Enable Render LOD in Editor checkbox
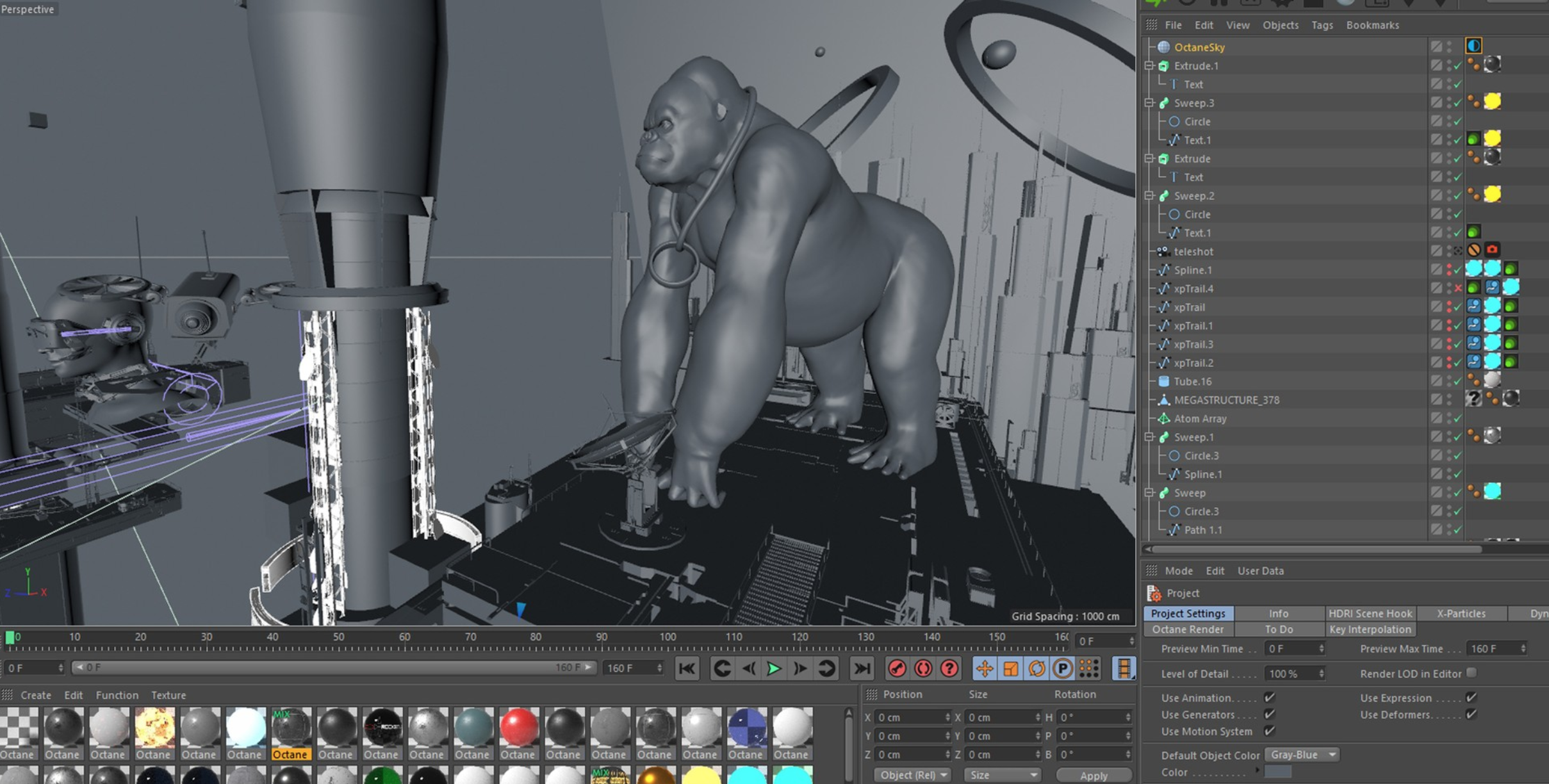This screenshot has height=784, width=1549. 1471,673
